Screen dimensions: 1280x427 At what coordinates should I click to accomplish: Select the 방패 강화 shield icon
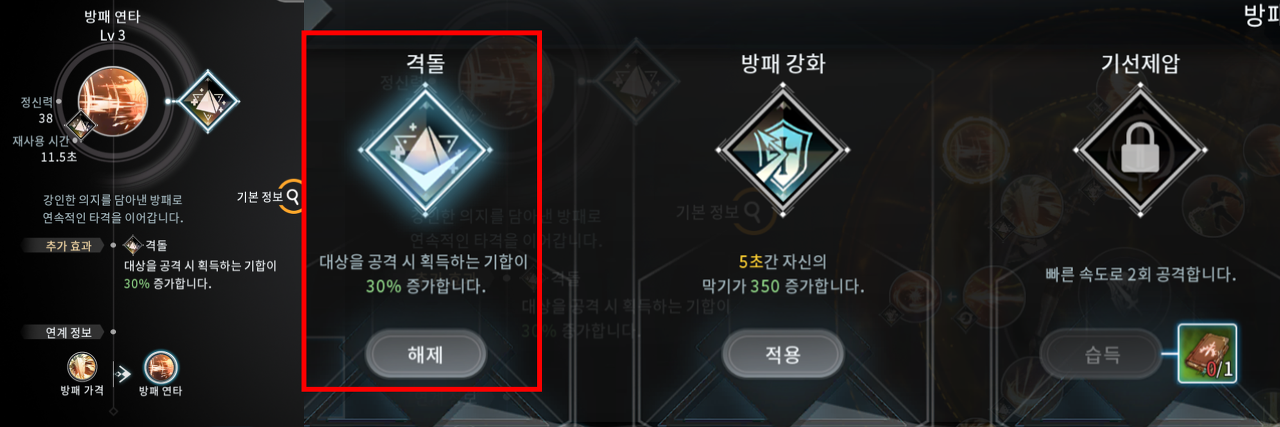[782, 153]
